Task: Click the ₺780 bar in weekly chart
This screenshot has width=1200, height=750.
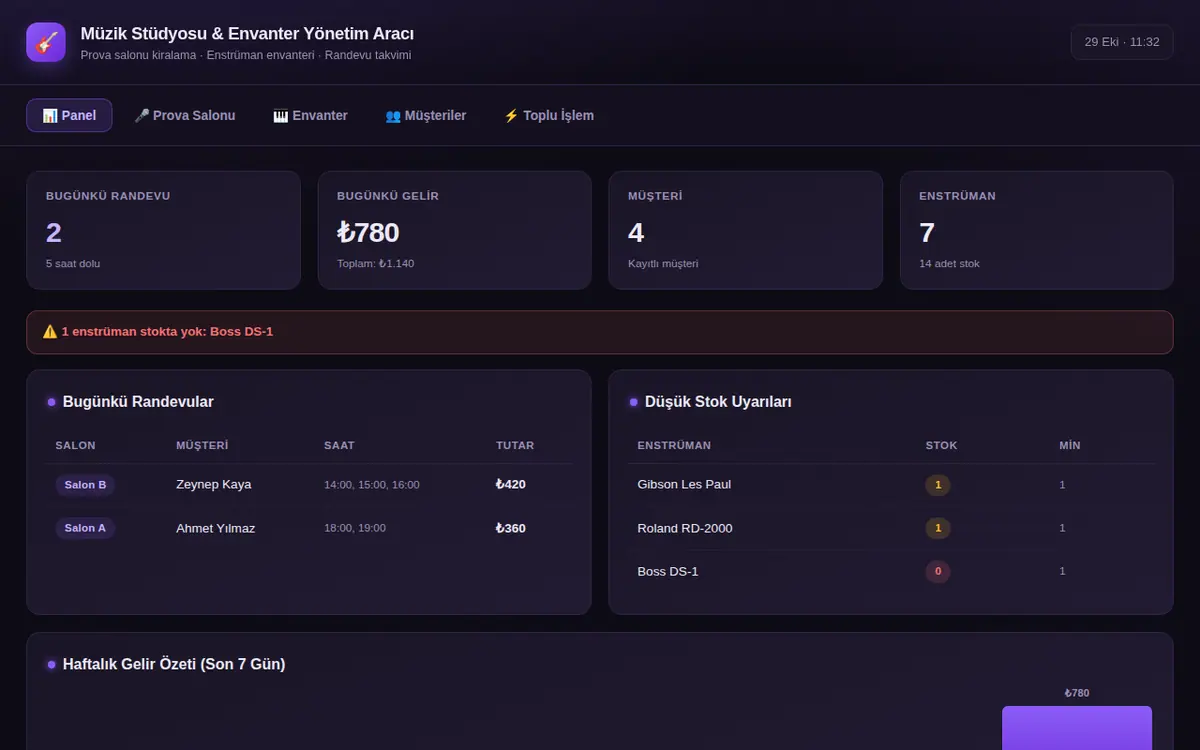Action: point(1077,728)
